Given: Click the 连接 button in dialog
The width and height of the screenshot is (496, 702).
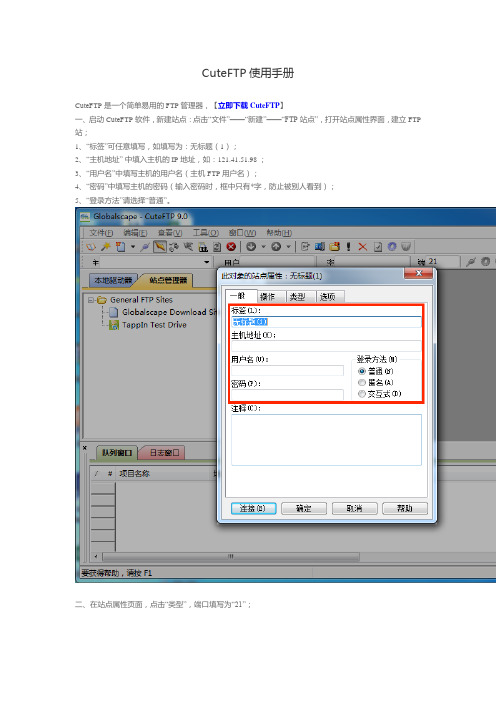Looking at the screenshot, I should click(253, 509).
